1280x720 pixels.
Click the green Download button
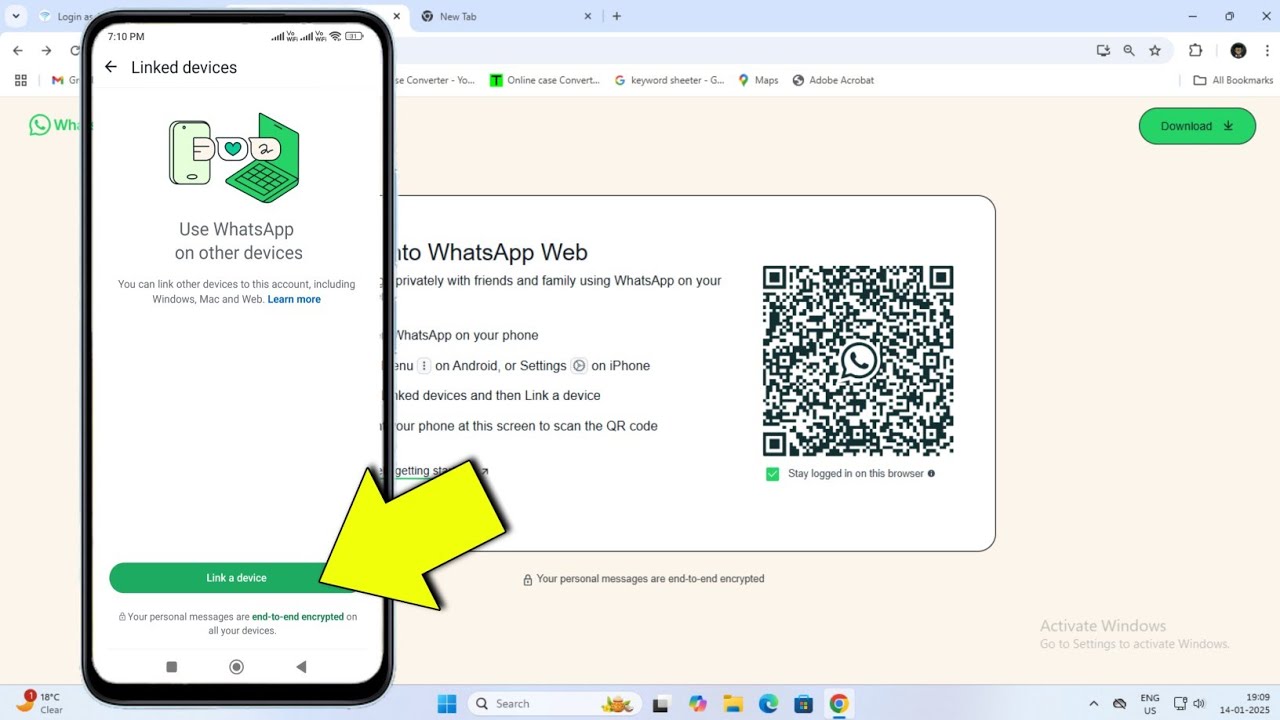1197,126
